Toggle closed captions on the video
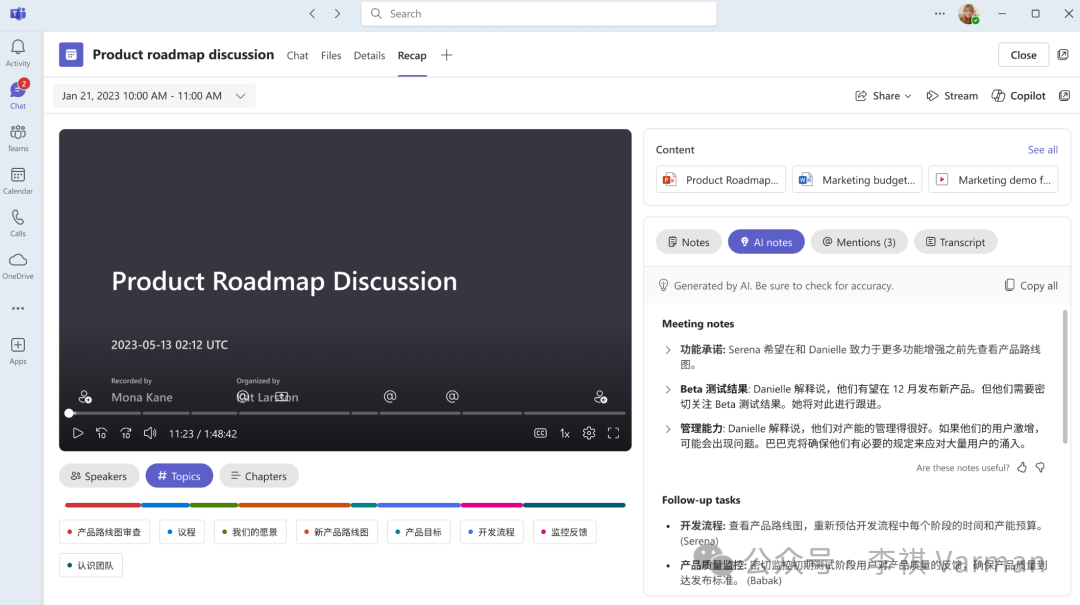1080x605 pixels. pos(541,433)
